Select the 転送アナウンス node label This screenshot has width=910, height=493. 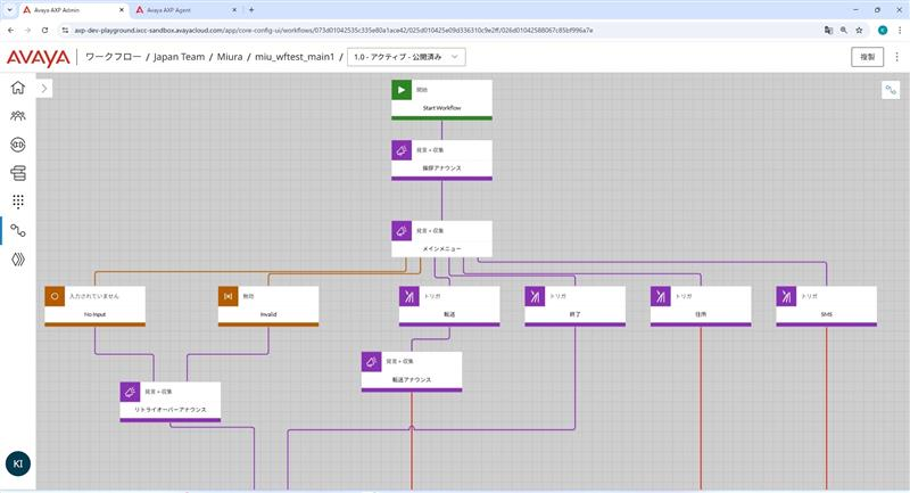point(411,380)
